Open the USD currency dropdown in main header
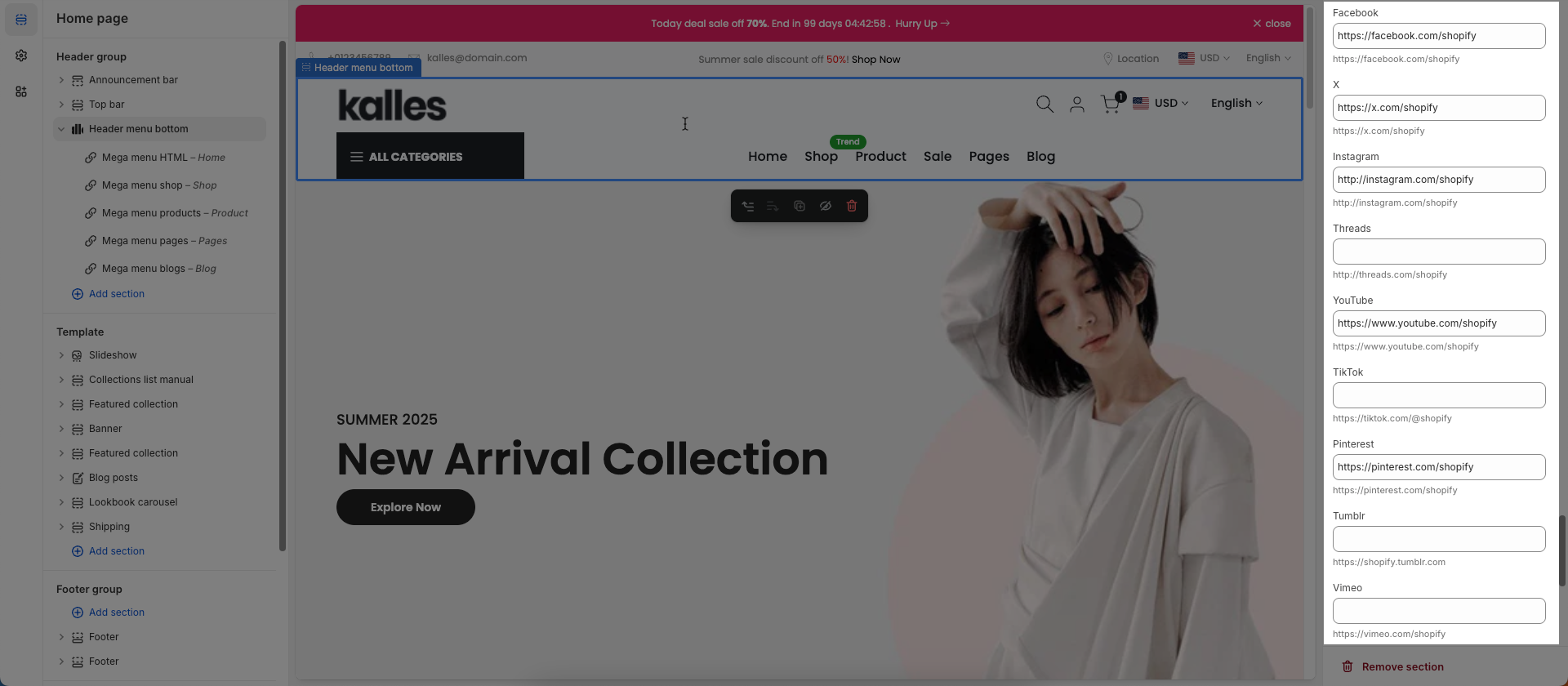 click(1160, 103)
